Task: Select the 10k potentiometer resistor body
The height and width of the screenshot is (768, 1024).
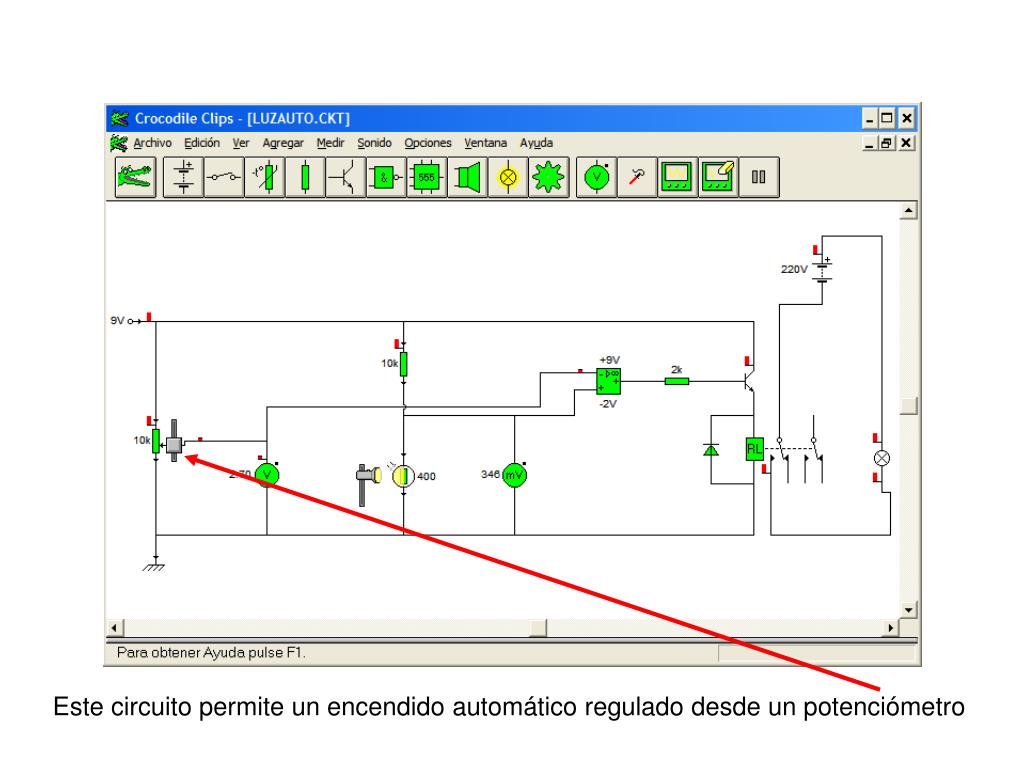Action: tap(156, 441)
